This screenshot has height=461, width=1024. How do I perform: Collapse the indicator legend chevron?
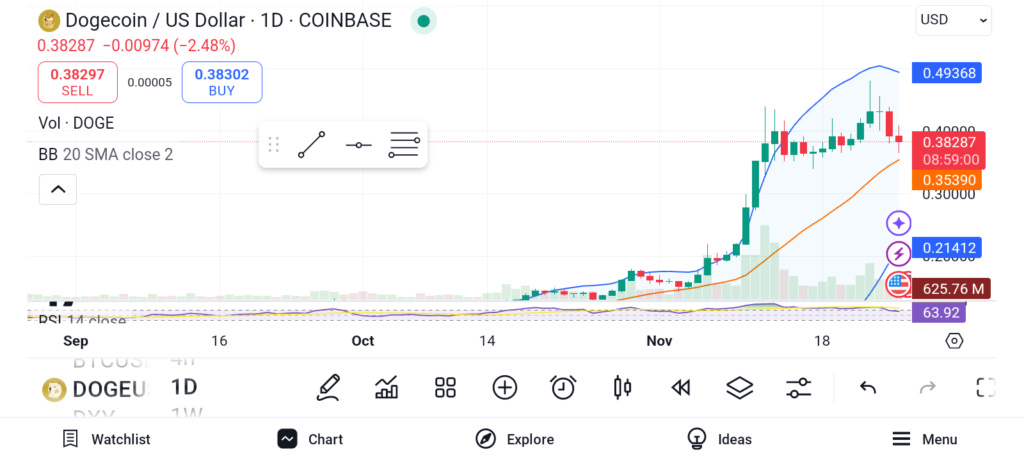(58, 189)
